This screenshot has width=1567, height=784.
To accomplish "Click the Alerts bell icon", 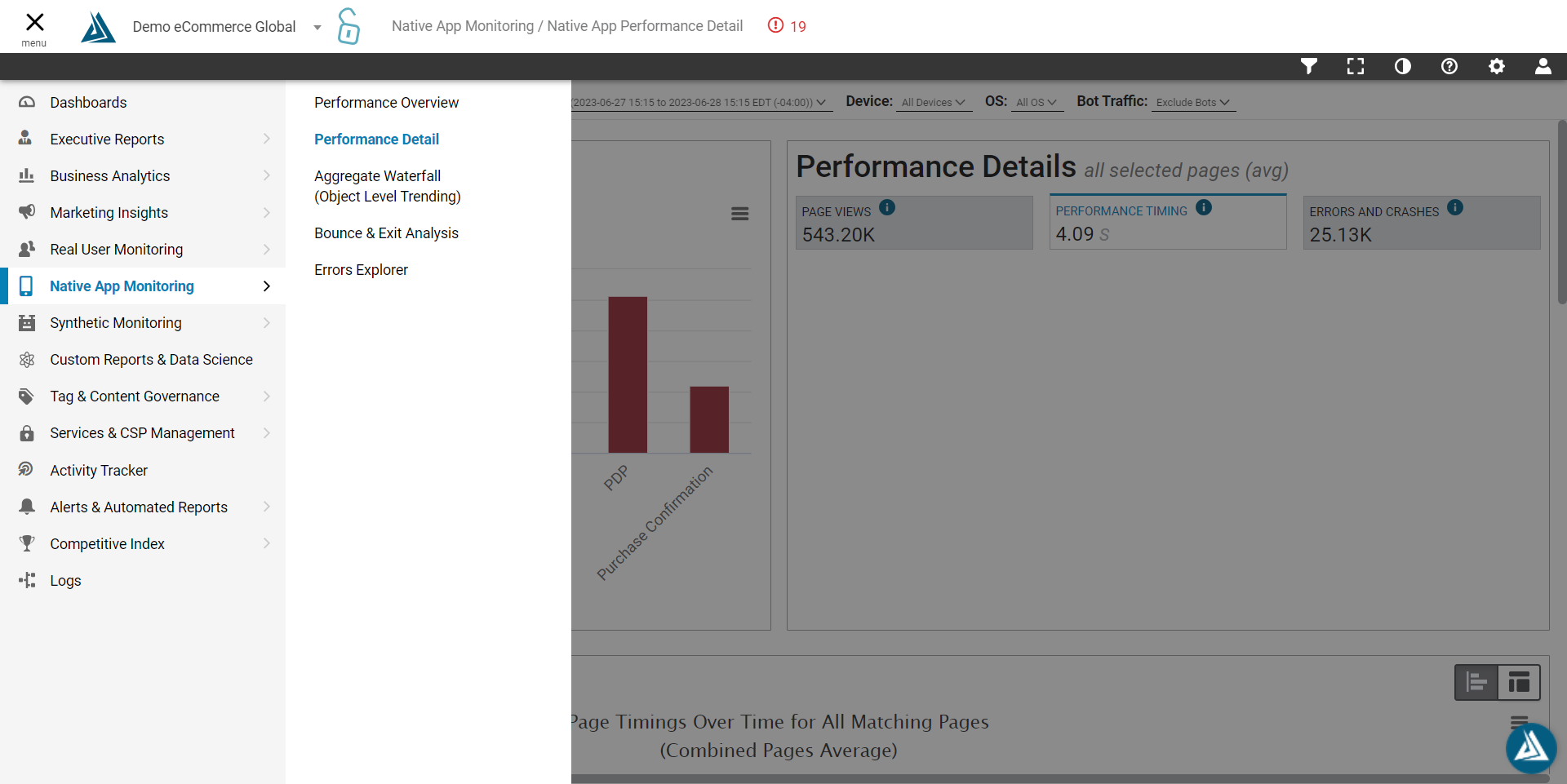I will click(x=27, y=507).
